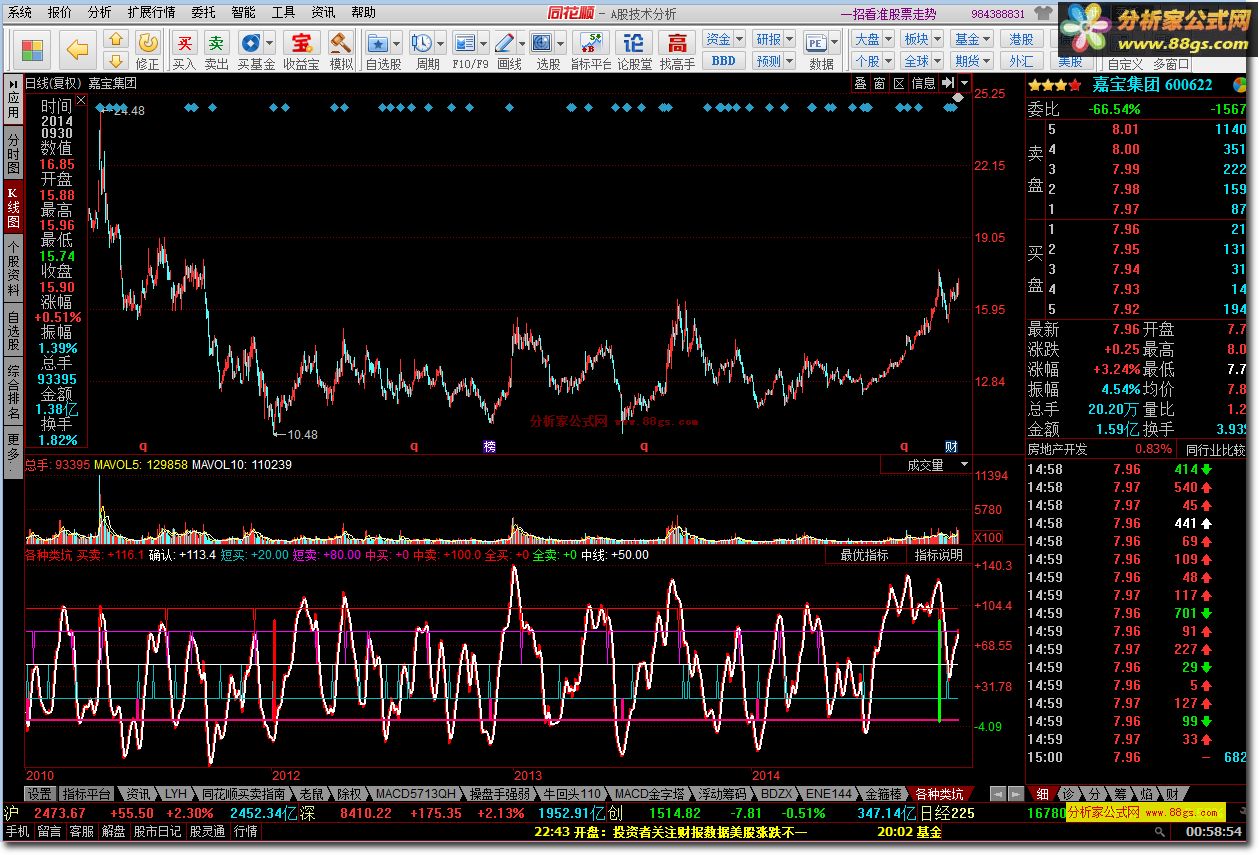Expand dropdown next to 买基金 icon
The height and width of the screenshot is (855, 1260).
(270, 43)
